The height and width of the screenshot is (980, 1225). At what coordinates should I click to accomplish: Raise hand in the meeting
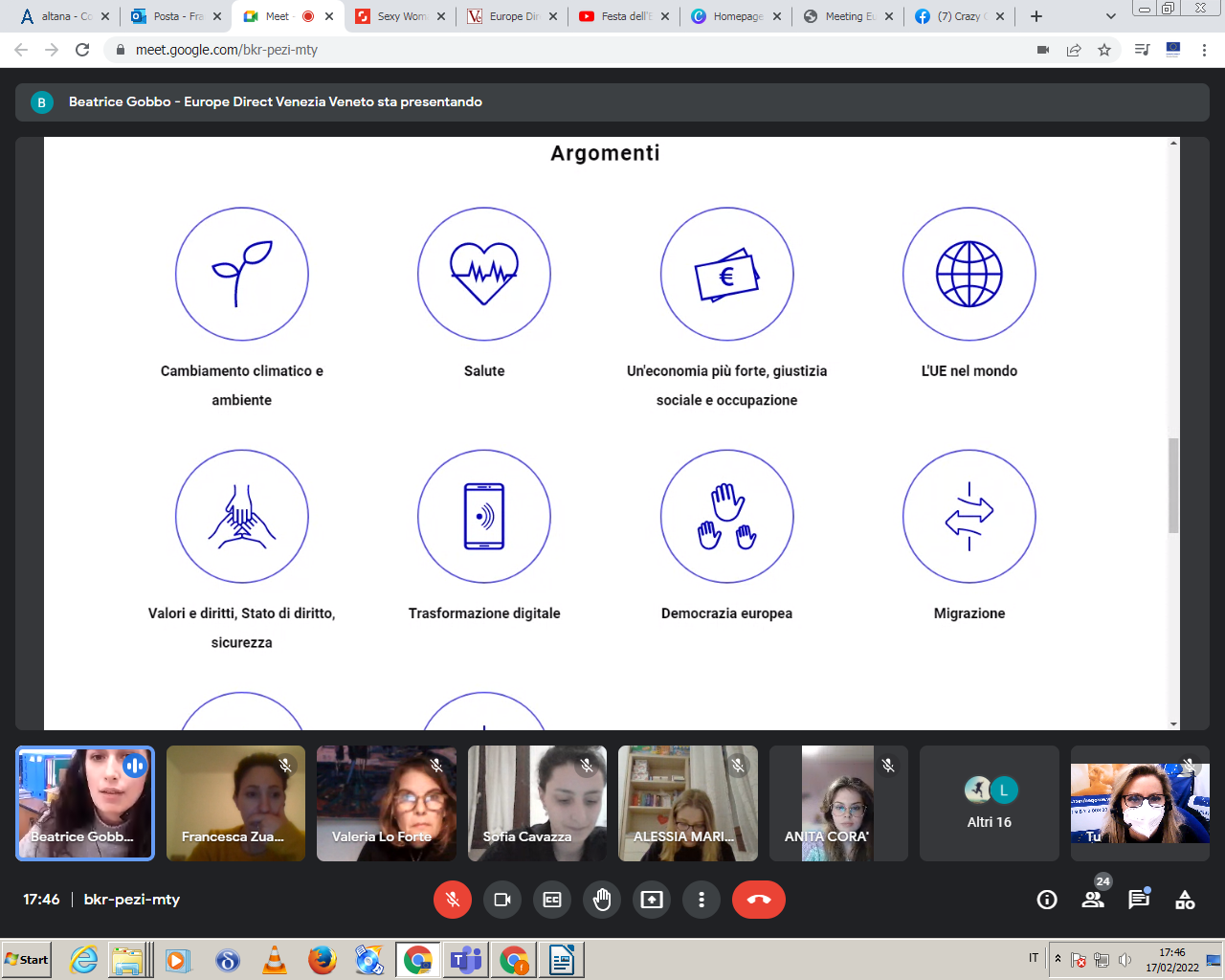click(x=602, y=900)
